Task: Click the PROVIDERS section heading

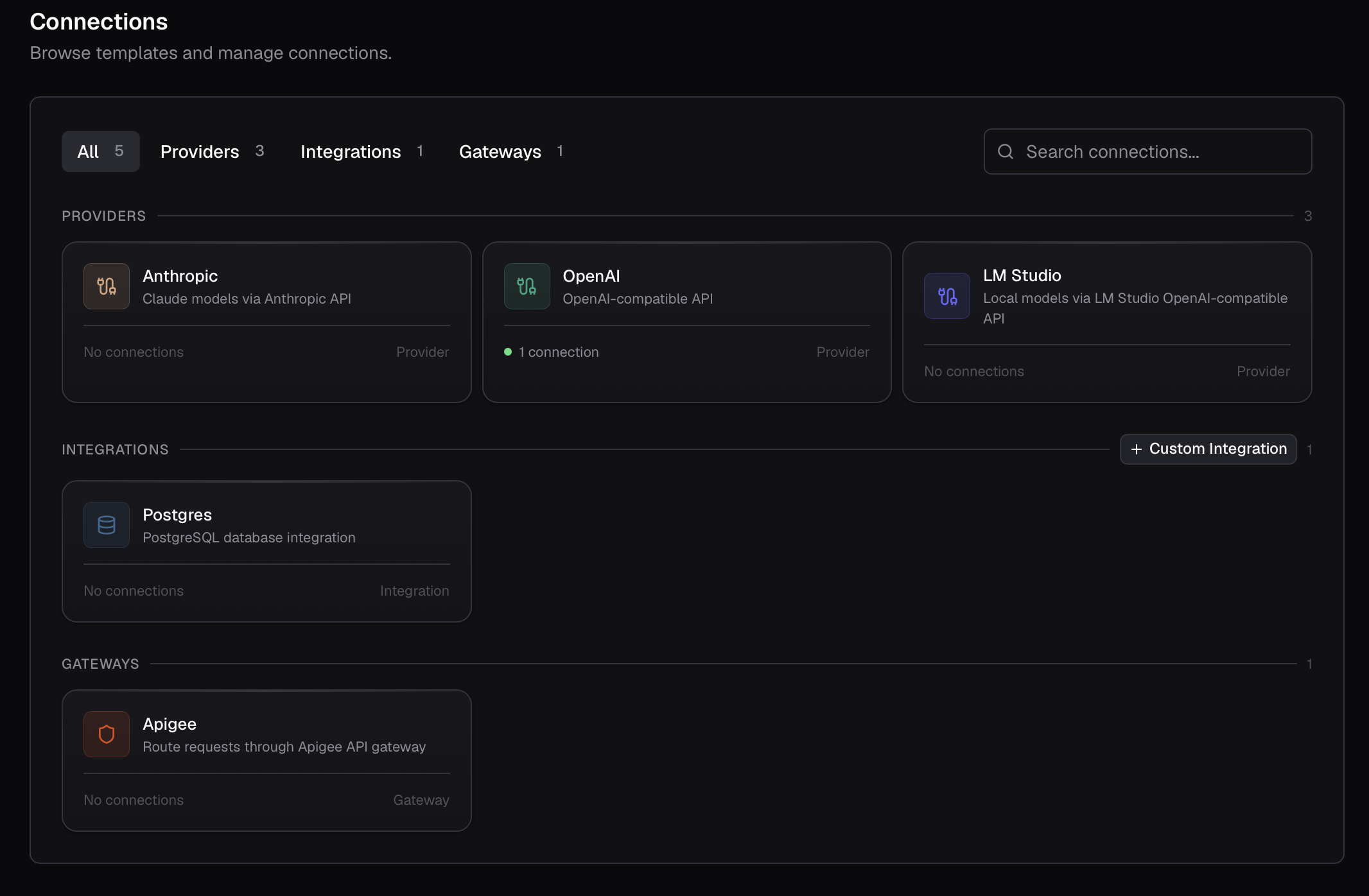Action: click(x=104, y=216)
